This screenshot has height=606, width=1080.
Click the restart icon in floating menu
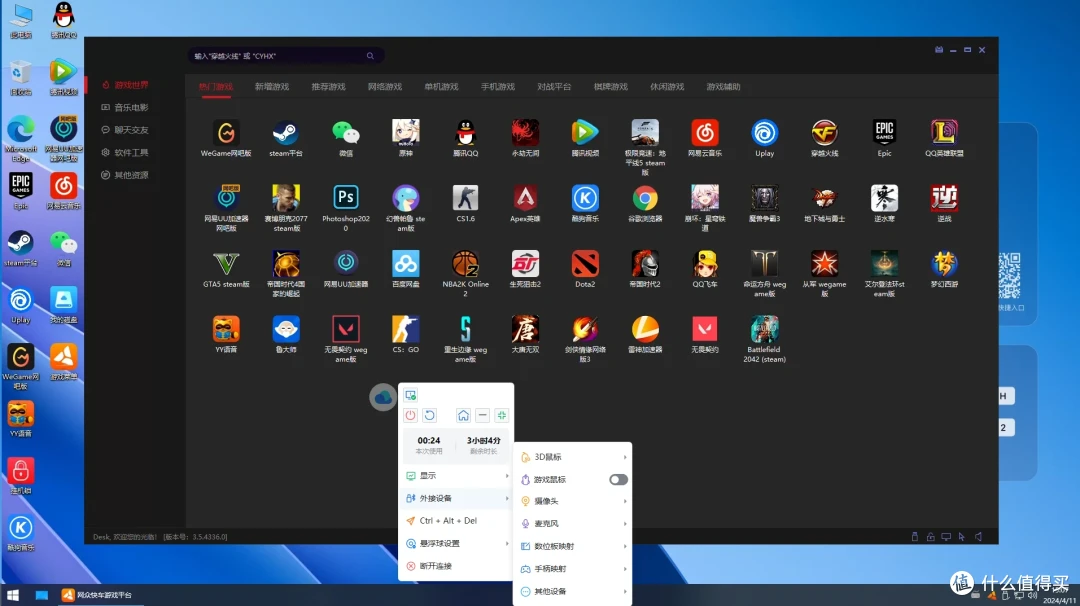point(430,415)
